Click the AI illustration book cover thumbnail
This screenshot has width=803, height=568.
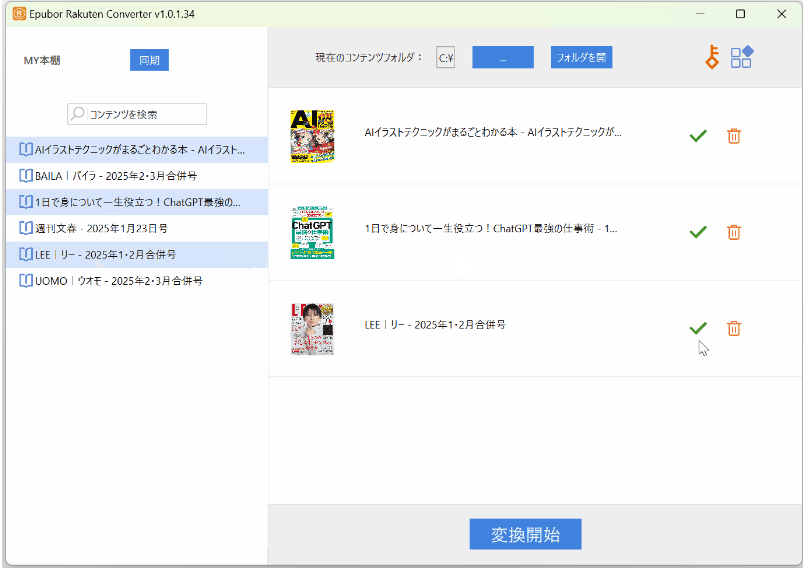click(x=312, y=136)
